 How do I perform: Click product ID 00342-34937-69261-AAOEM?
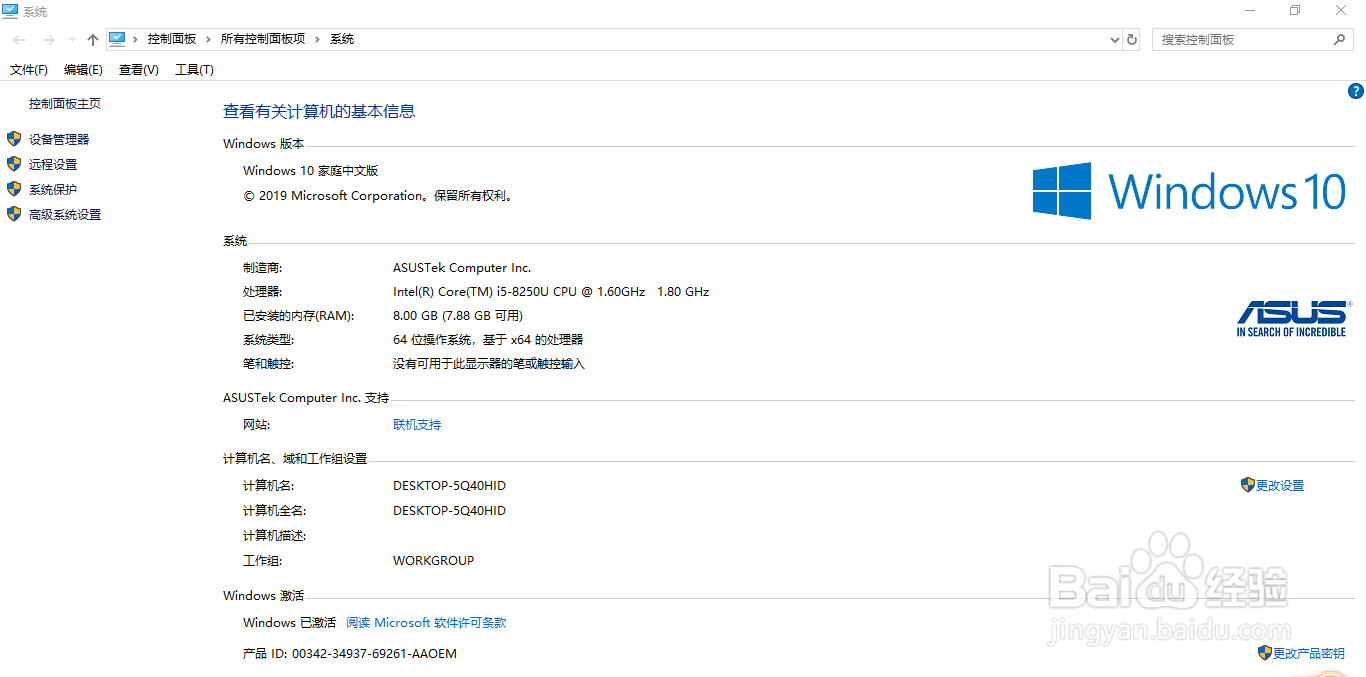[374, 654]
